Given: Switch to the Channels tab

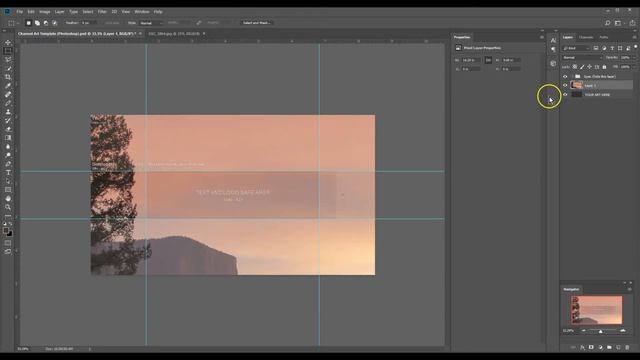Looking at the screenshot, I should coord(586,37).
